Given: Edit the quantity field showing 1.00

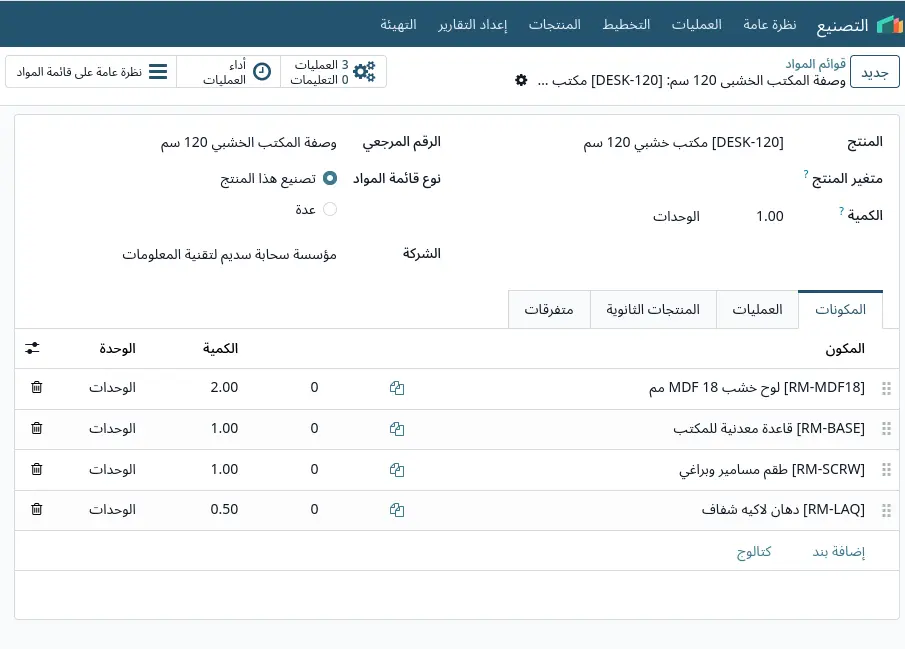Looking at the screenshot, I should (770, 216).
